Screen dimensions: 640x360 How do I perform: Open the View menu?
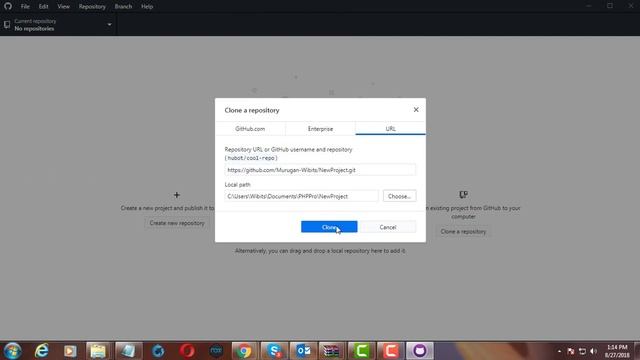coord(63,7)
